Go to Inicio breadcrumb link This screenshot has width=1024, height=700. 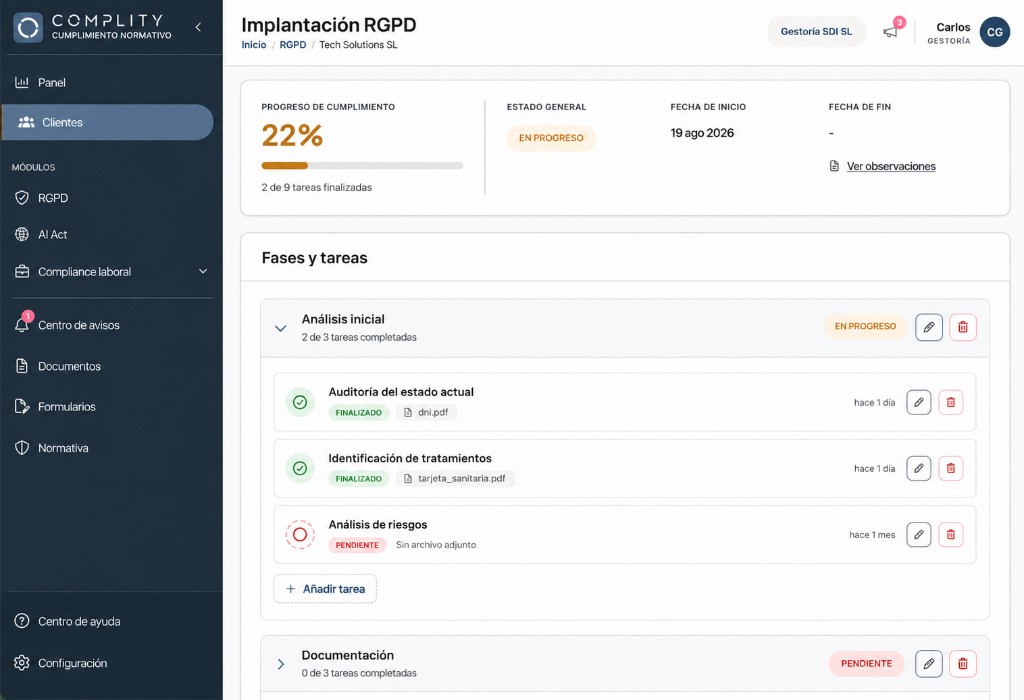point(254,45)
